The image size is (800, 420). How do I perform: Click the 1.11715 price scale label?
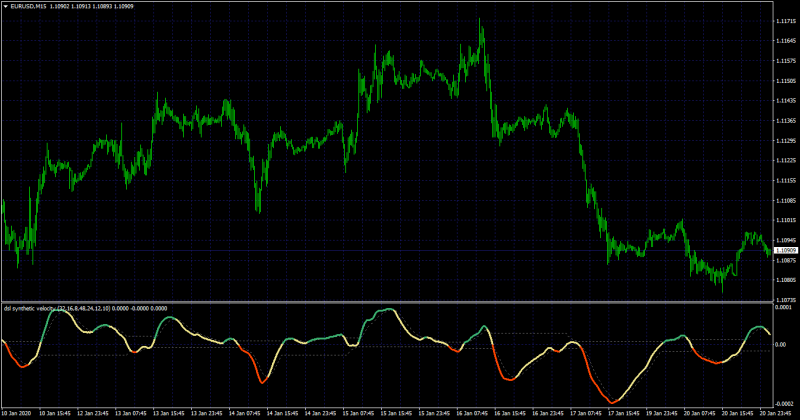click(x=786, y=21)
